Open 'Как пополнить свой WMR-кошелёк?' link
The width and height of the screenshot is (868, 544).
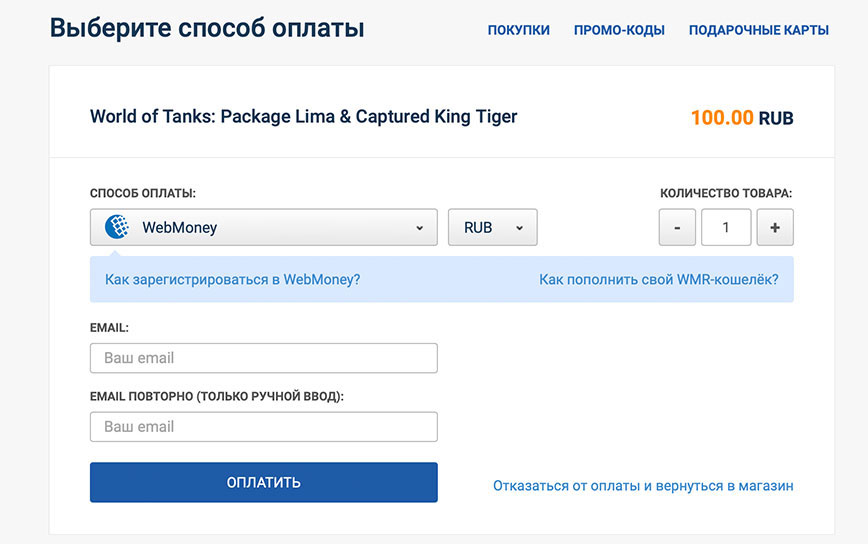tap(659, 279)
